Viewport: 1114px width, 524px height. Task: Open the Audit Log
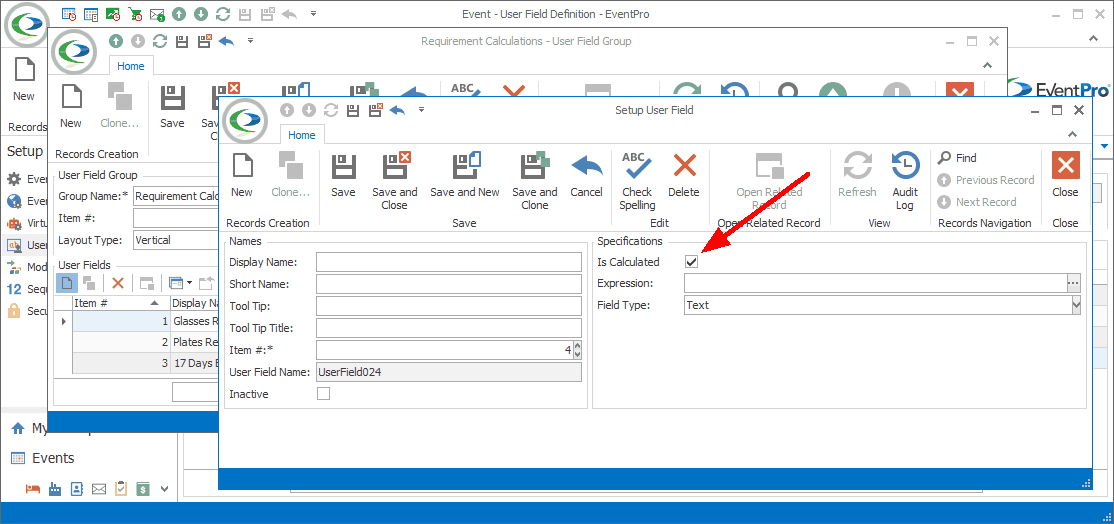pos(905,182)
